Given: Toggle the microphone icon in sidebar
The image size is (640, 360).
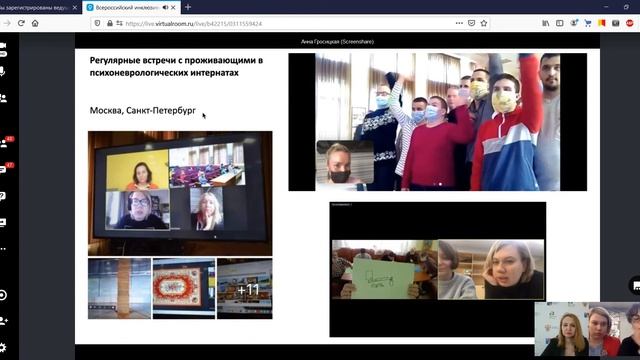Looking at the screenshot, I should click(x=2, y=72).
